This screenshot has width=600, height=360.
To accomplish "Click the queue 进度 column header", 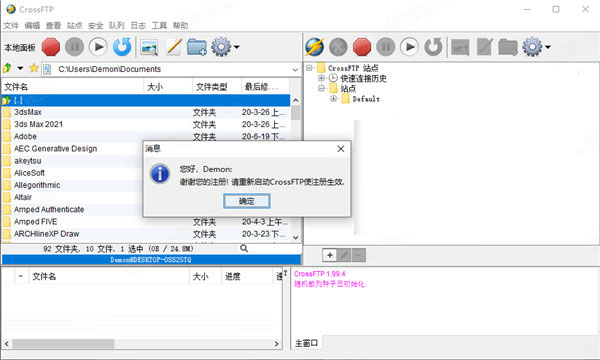I will 247,276.
